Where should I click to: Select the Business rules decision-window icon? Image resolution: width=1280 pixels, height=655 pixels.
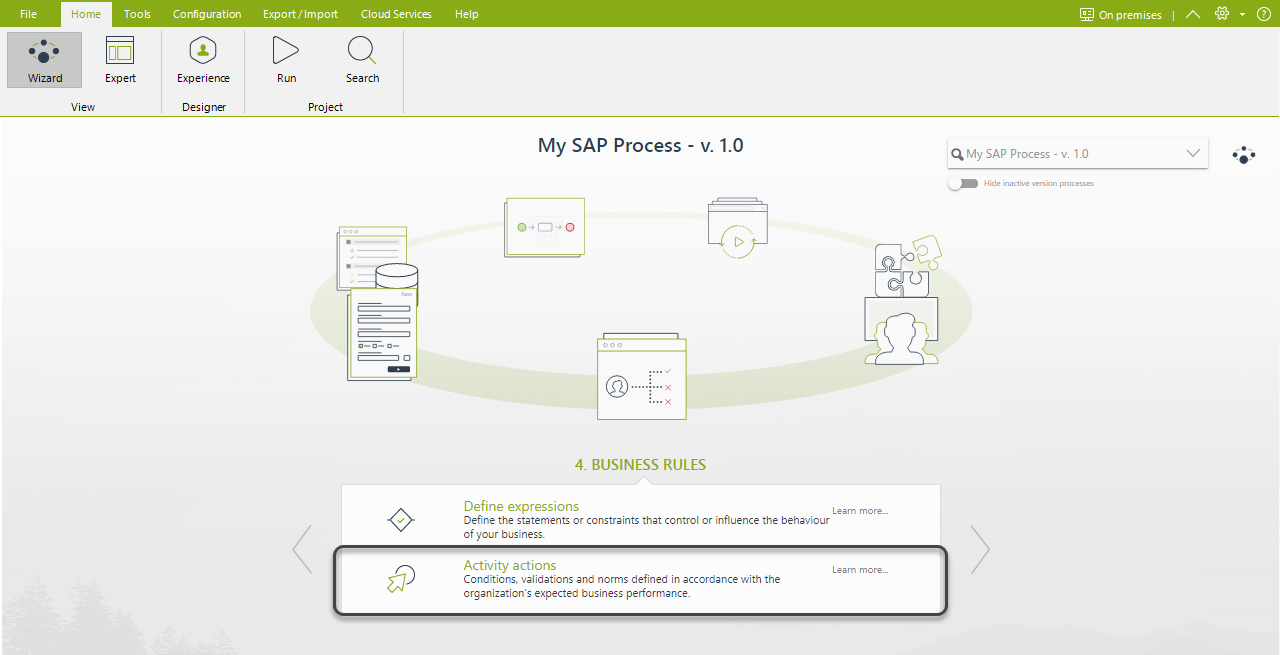642,377
